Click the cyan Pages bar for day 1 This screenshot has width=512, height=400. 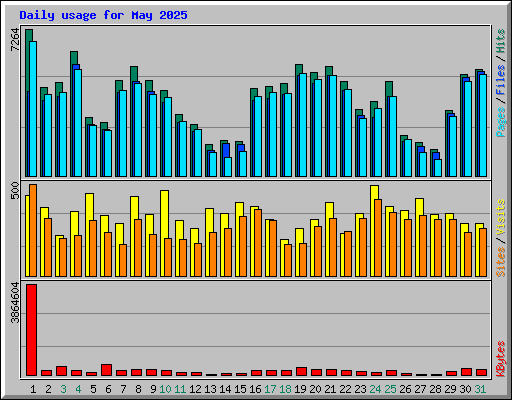[x=33, y=109]
